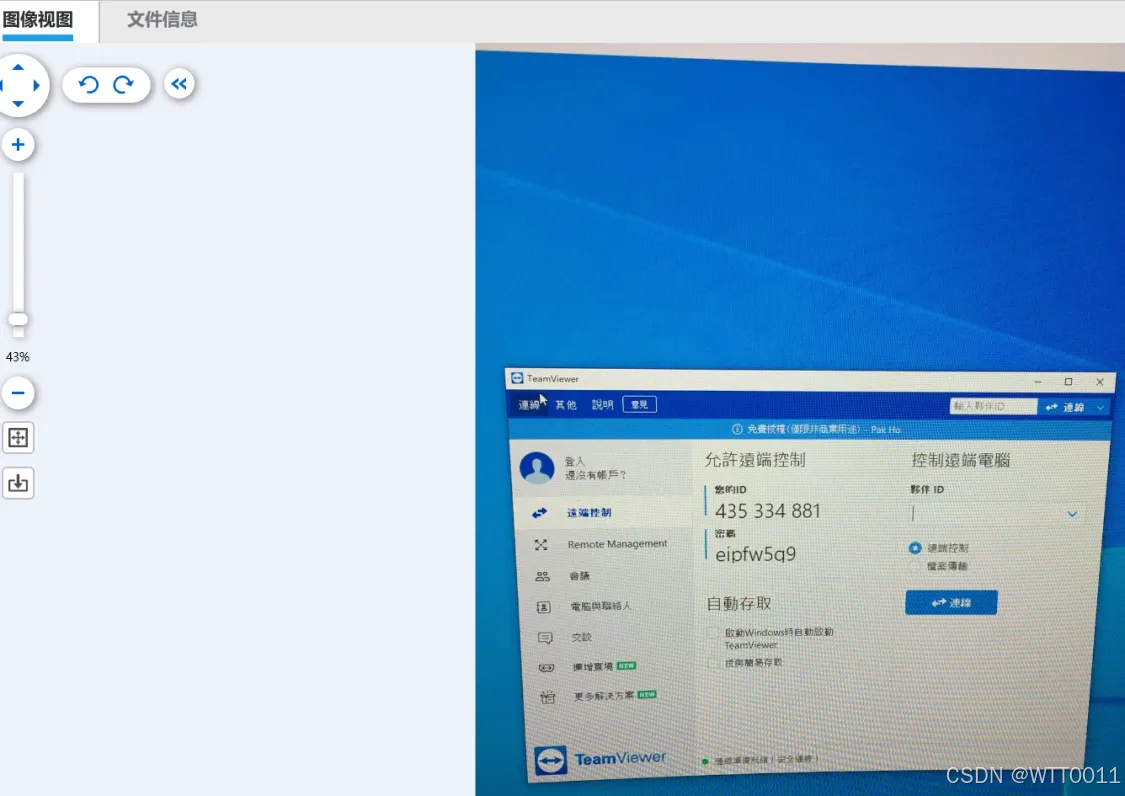The height and width of the screenshot is (796, 1125).
Task: Open 更多解決方案 in the sidebar
Action: [x=604, y=696]
